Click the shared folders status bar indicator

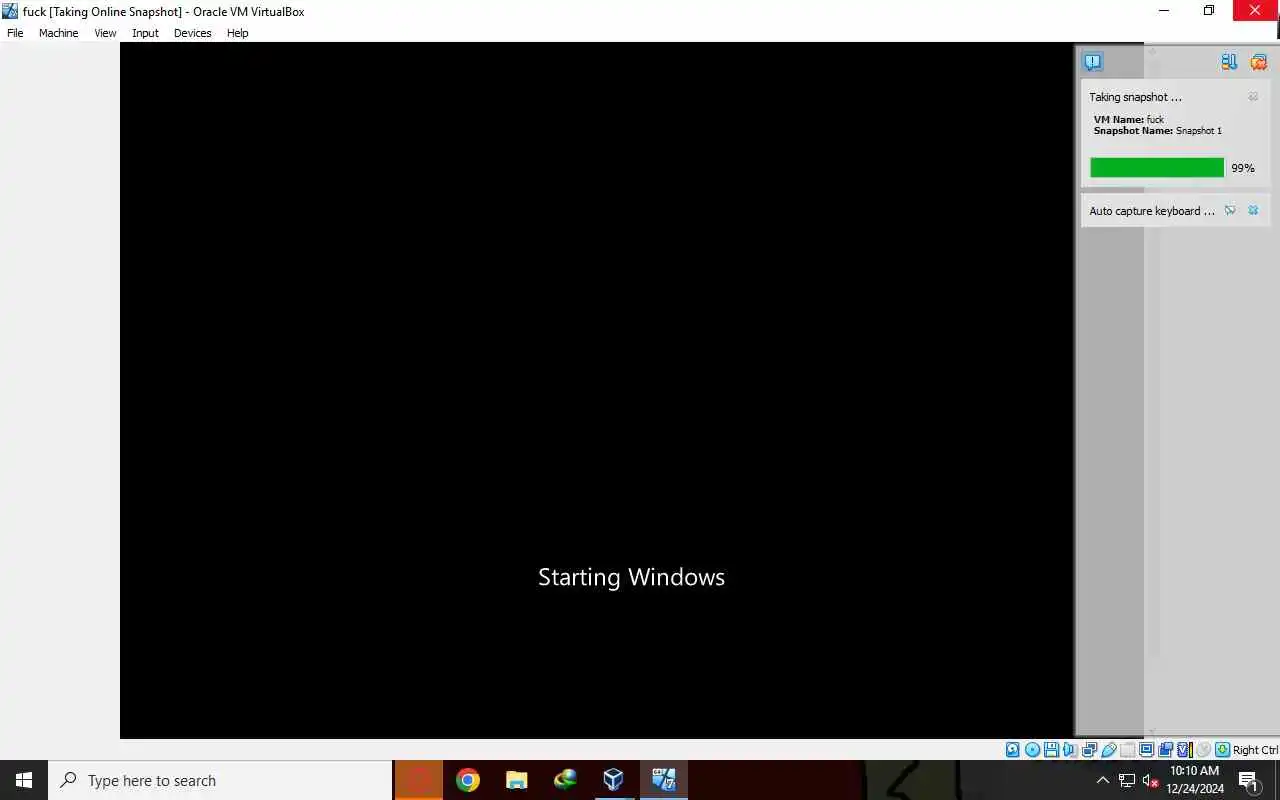click(1128, 750)
